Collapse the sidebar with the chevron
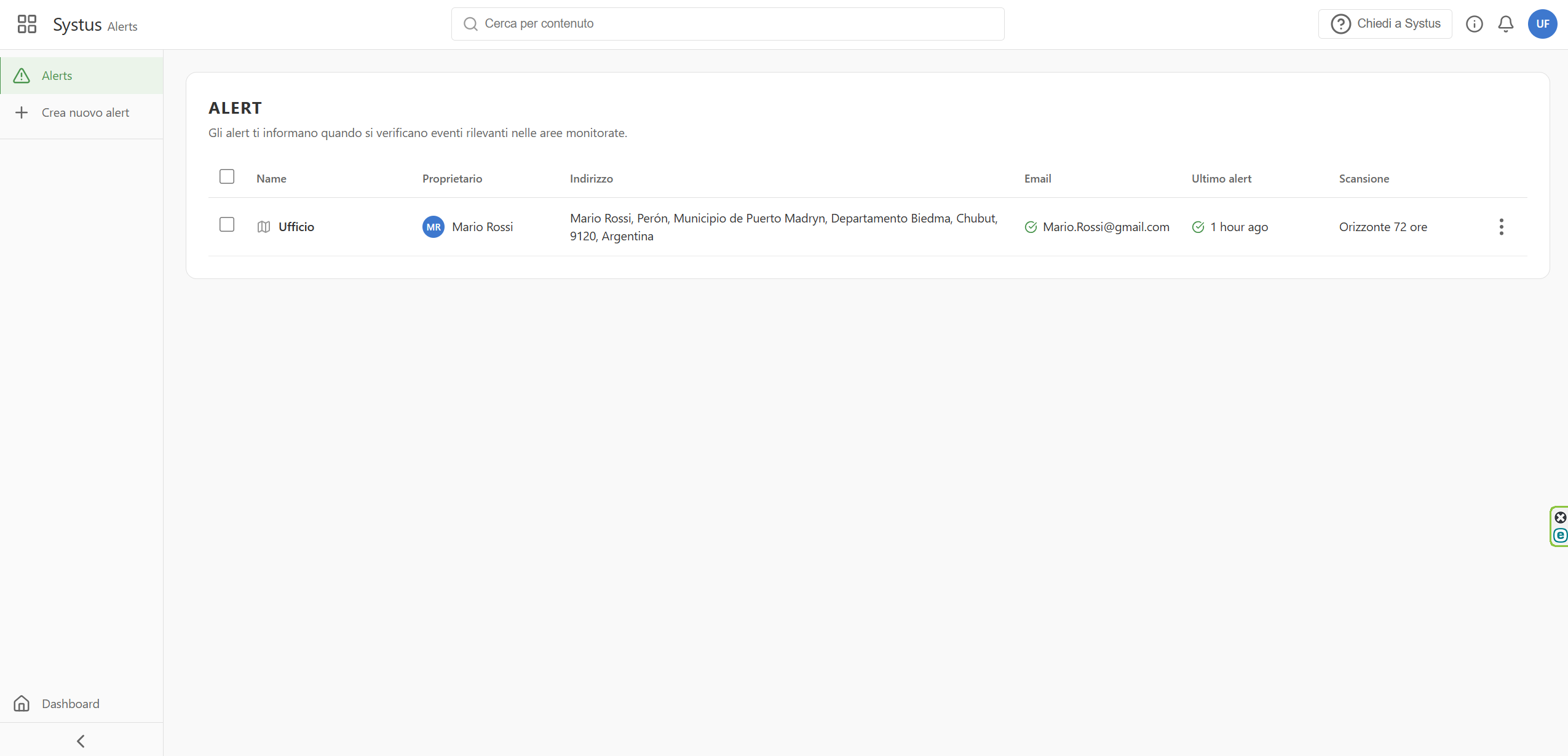This screenshot has width=1568, height=756. pyautogui.click(x=81, y=741)
